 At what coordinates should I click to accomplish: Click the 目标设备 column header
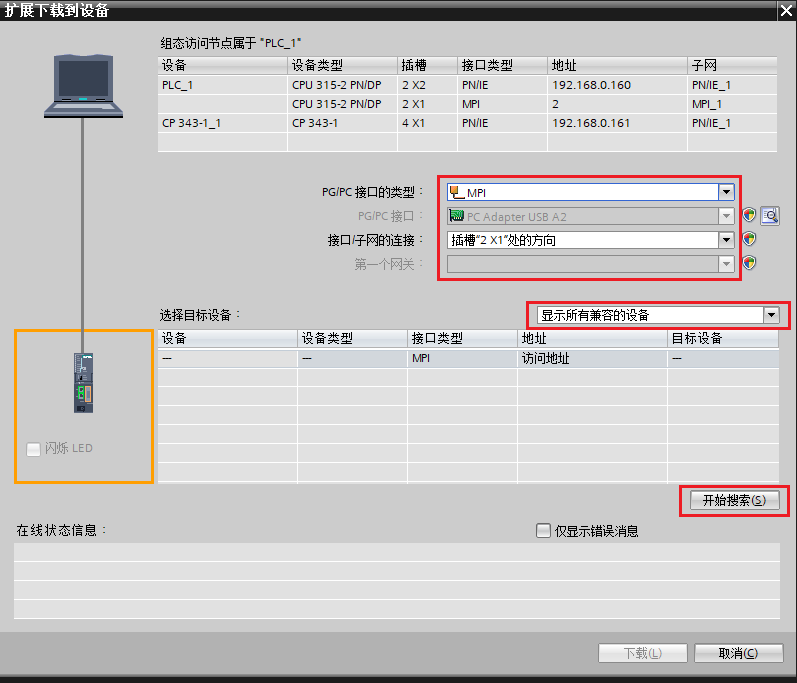coord(723,338)
